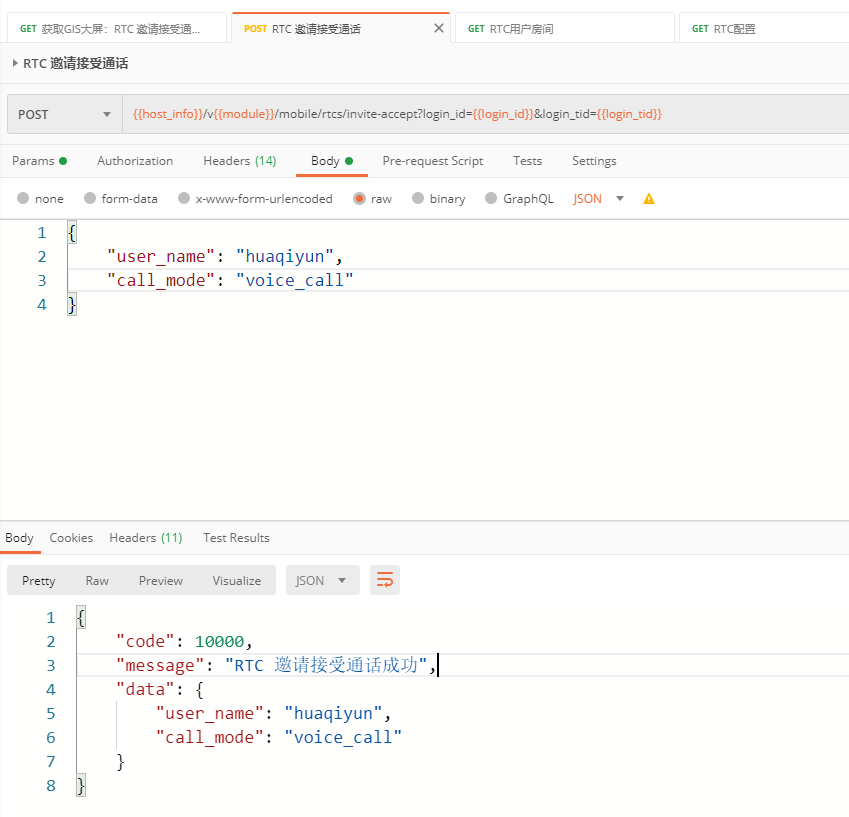The width and height of the screenshot is (849, 817).
Task: Select GraphQL body type option
Action: coord(491,199)
